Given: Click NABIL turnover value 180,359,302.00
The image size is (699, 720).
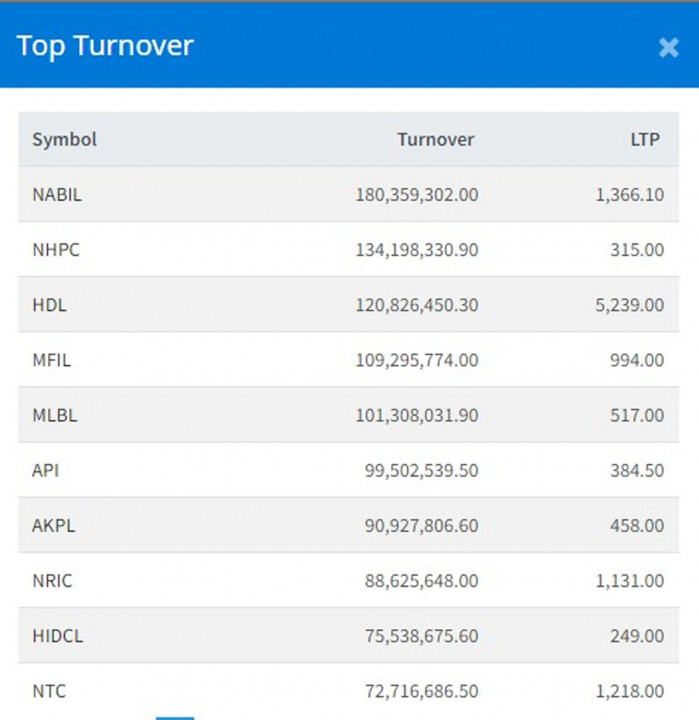Looking at the screenshot, I should click(x=416, y=194).
